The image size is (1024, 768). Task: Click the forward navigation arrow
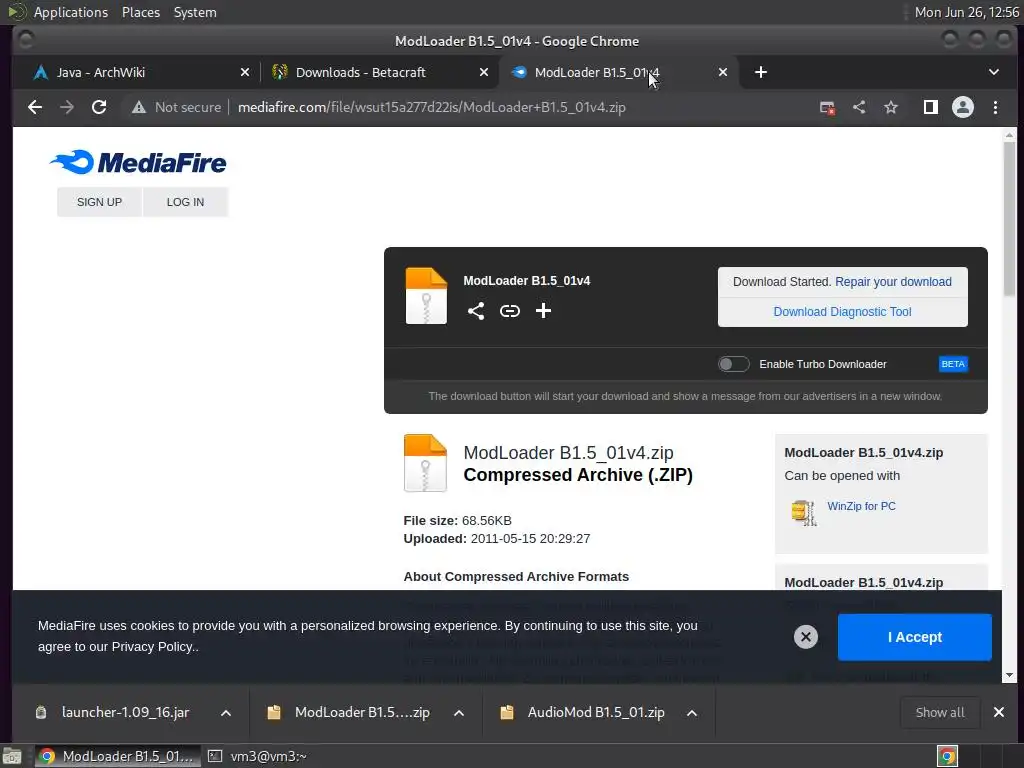tap(67, 107)
